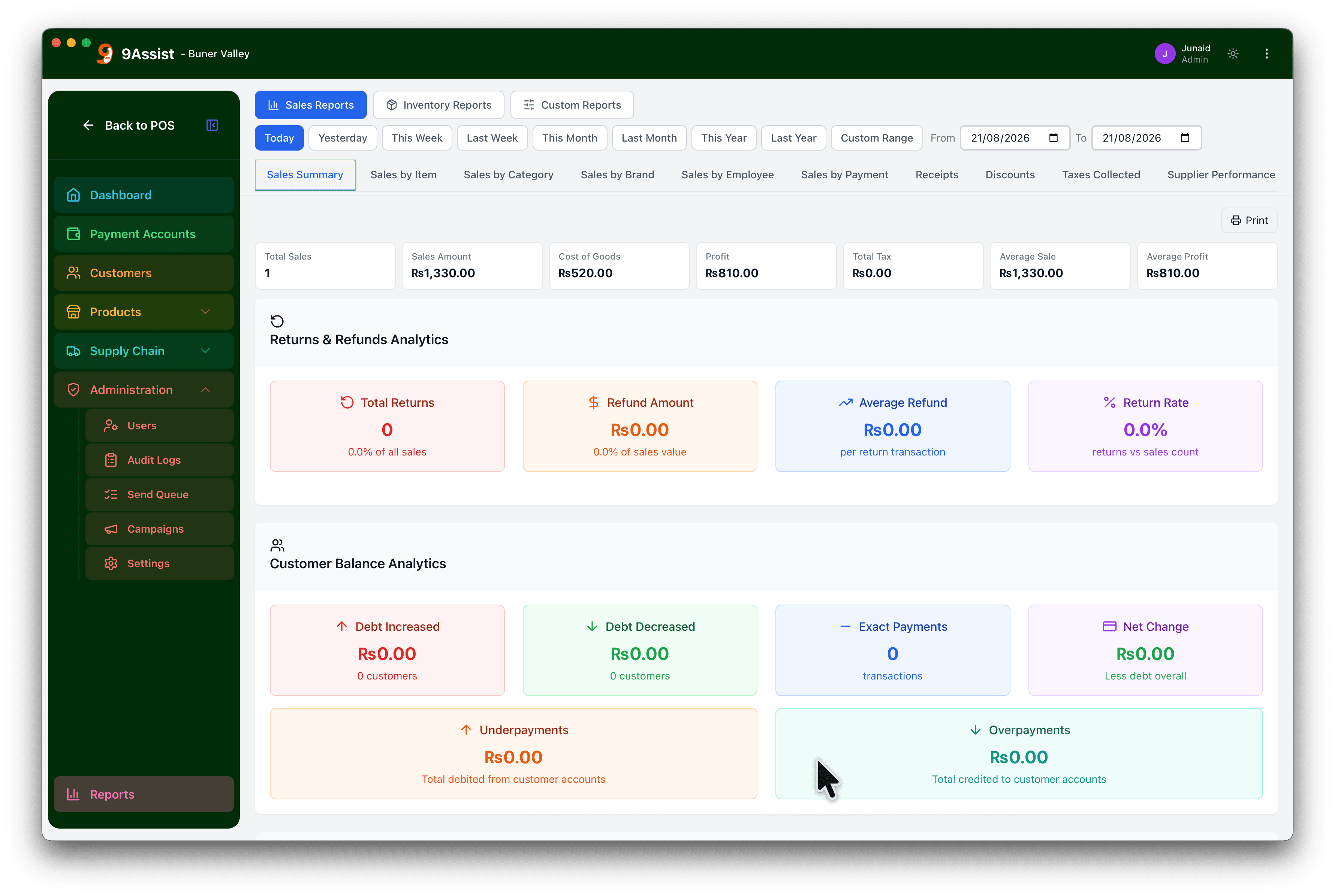Open Sales by Brand tab
Viewport: 1335px width, 896px height.
point(618,175)
